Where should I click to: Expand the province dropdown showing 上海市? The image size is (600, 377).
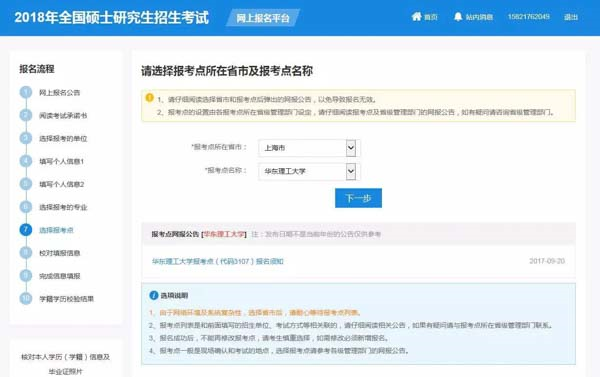(308, 148)
